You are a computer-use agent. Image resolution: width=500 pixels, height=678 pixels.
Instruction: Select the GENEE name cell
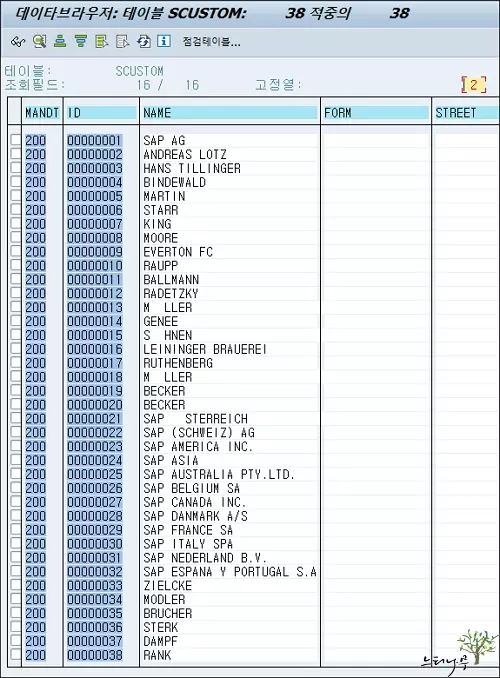coord(161,321)
